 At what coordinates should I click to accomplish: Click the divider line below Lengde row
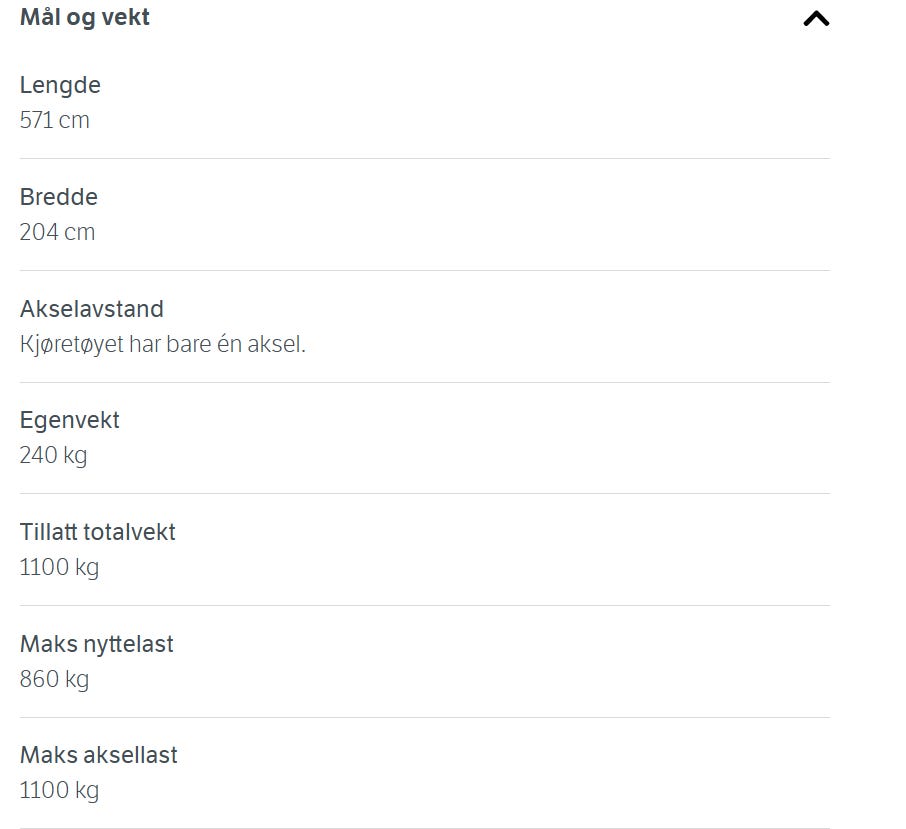tap(425, 158)
